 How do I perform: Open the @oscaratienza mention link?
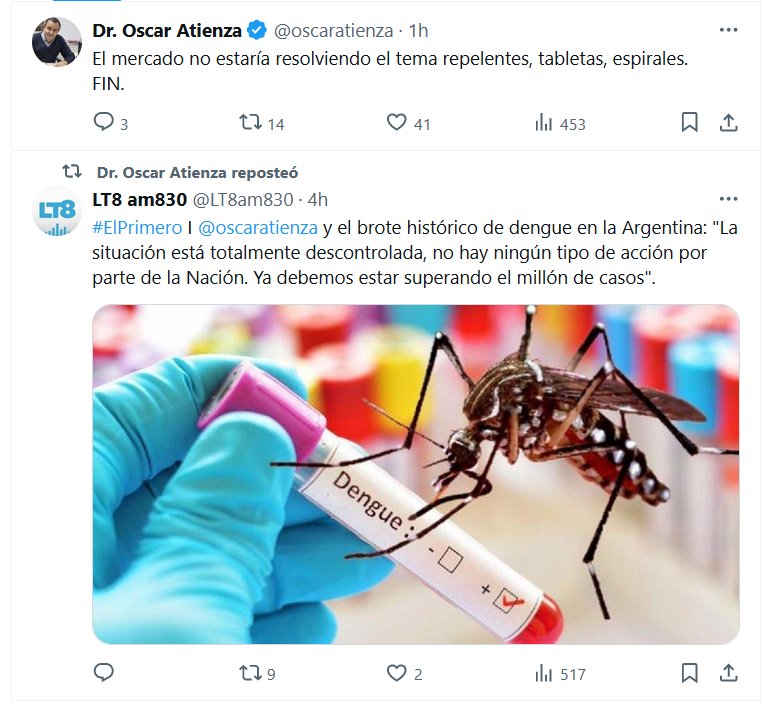258,227
